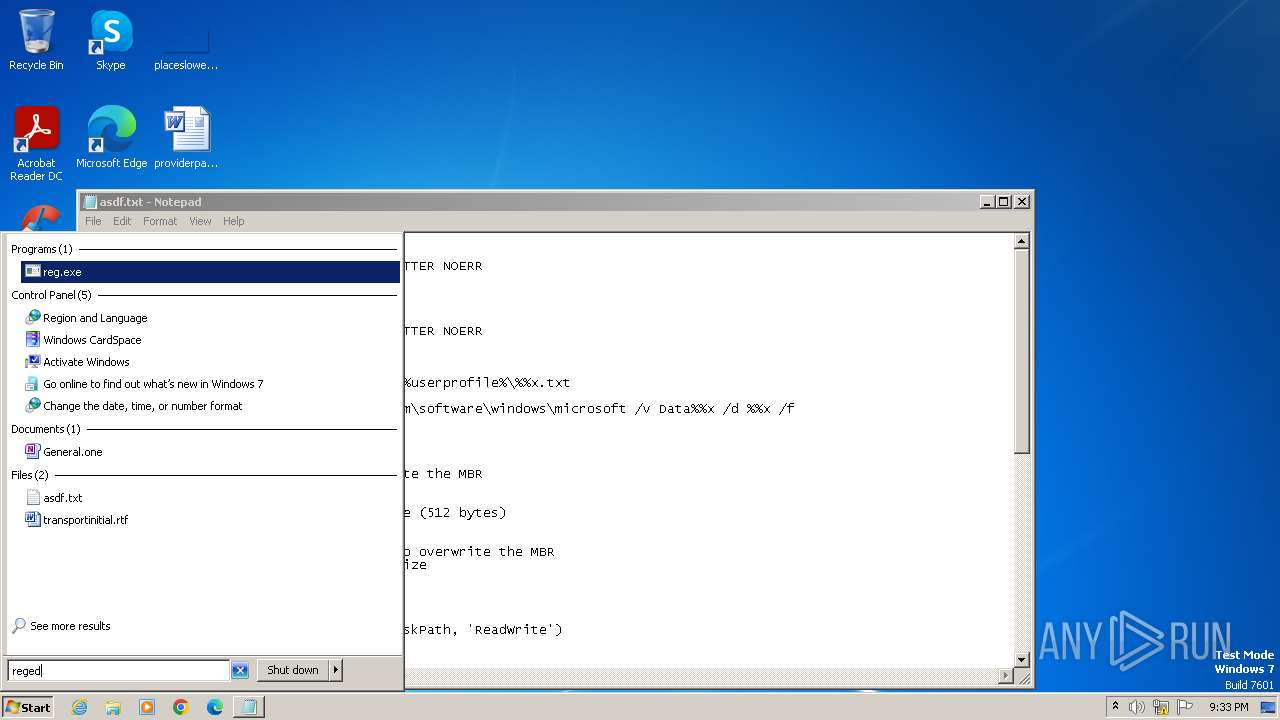Click the taskbar clock 9:33 PM
Screen dimensions: 1280x720
click(1228, 707)
